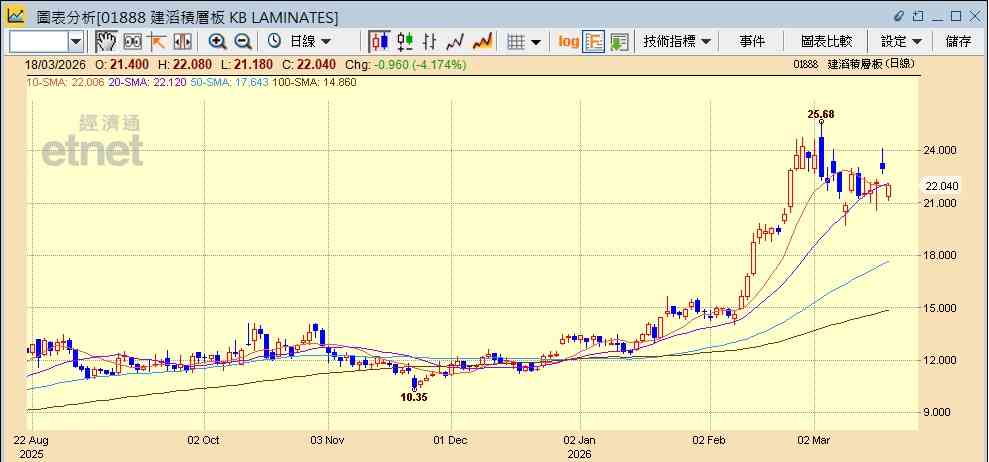Open the 設定 menu
This screenshot has width=989, height=462.
point(901,42)
